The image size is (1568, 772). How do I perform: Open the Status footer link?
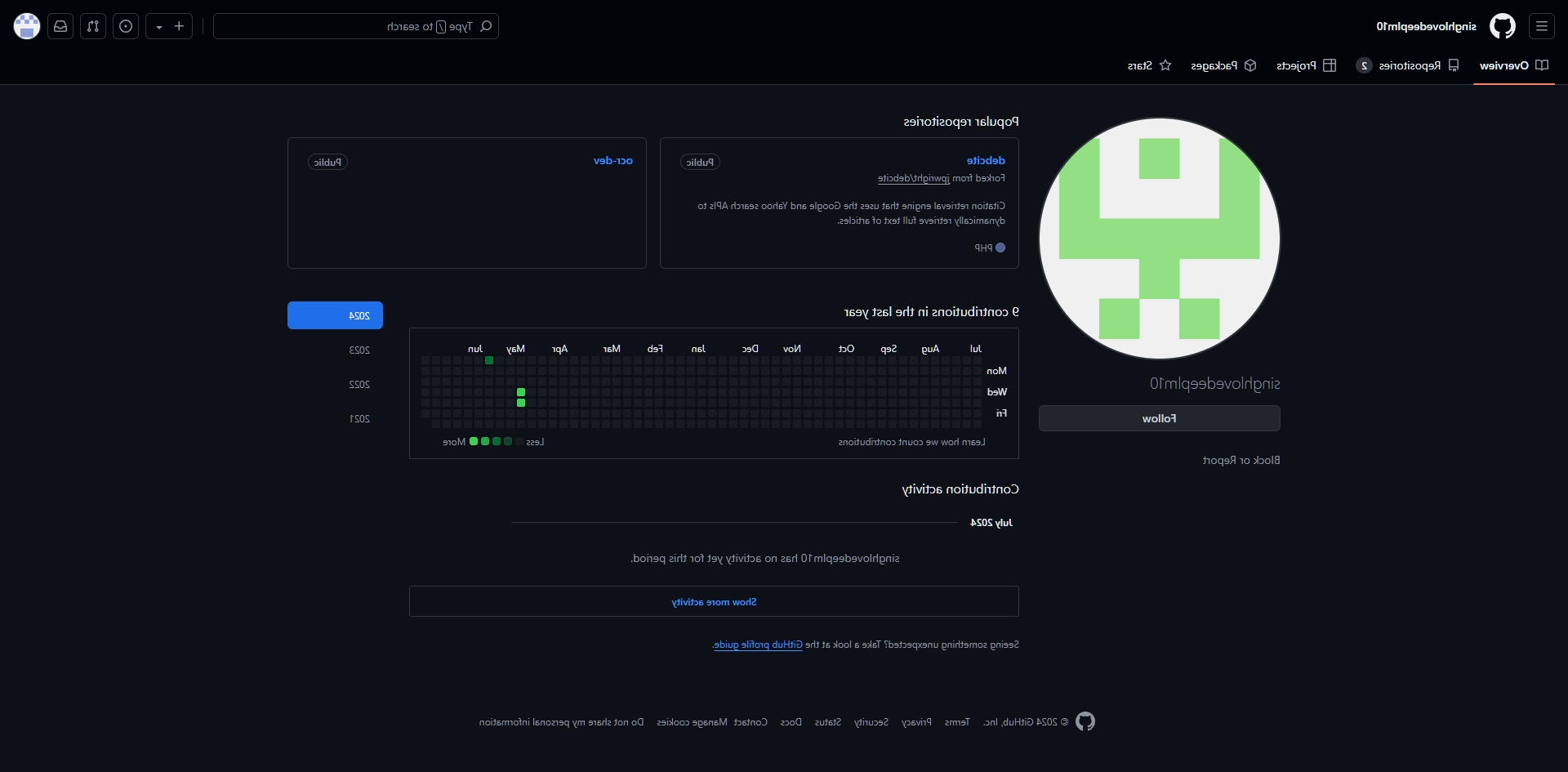pos(828,722)
